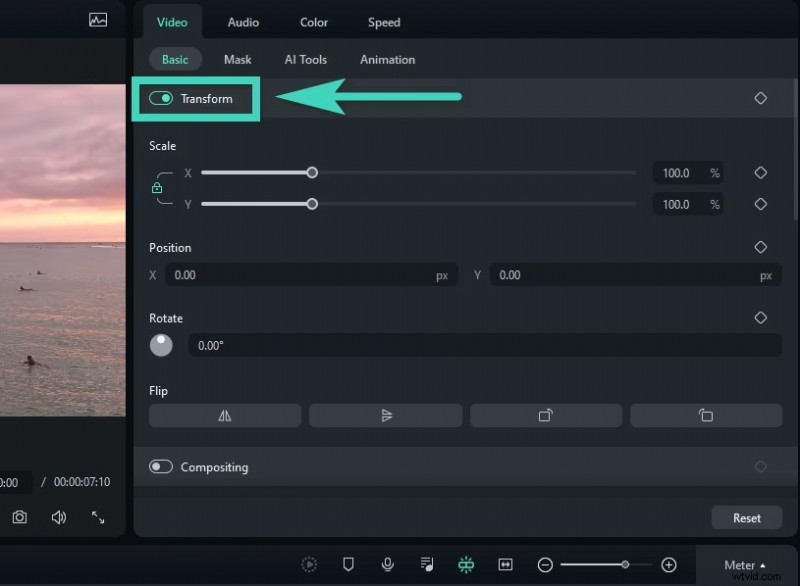The image size is (800, 586).
Task: Start voice-over recording with the microphone icon
Action: (388, 564)
